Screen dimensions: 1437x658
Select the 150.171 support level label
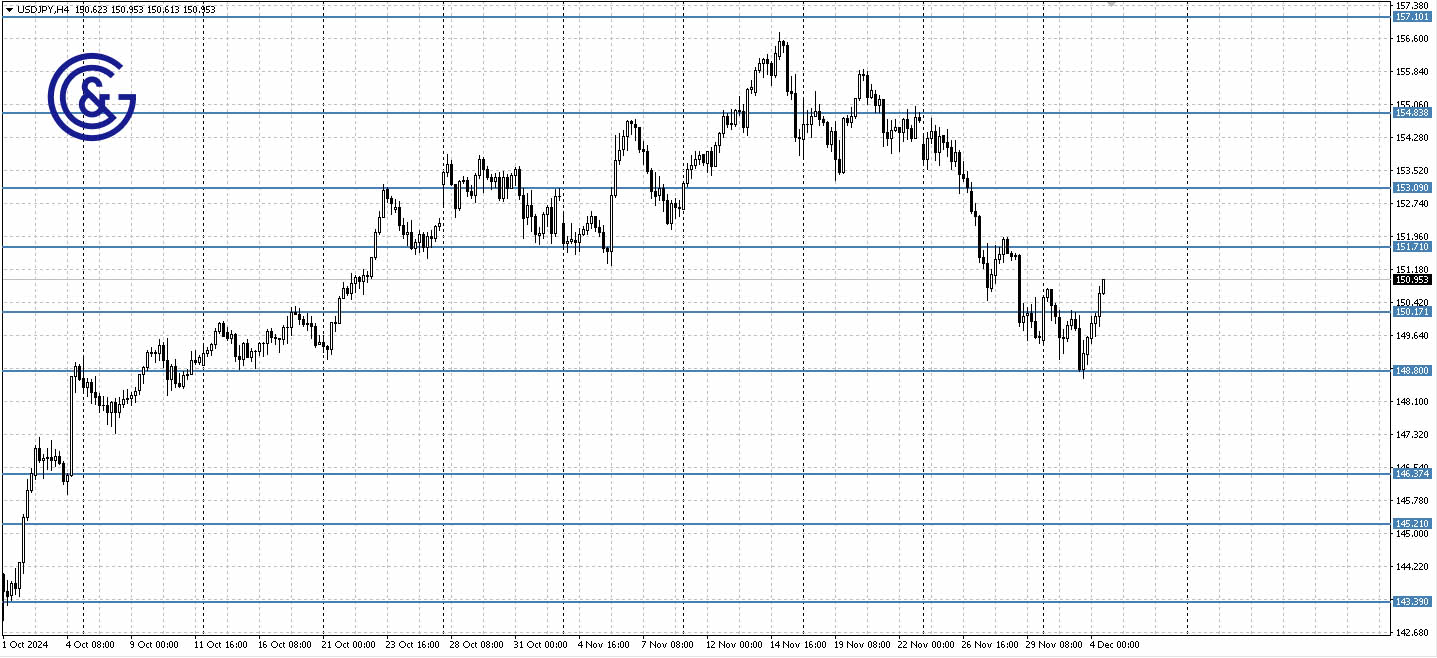click(1411, 312)
